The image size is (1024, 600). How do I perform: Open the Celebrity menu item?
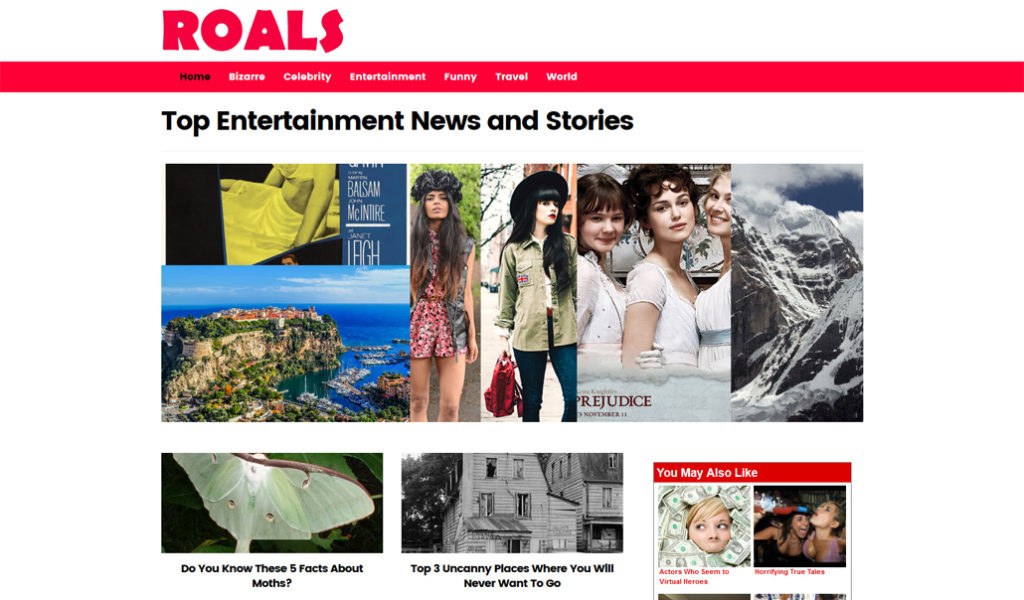(307, 76)
